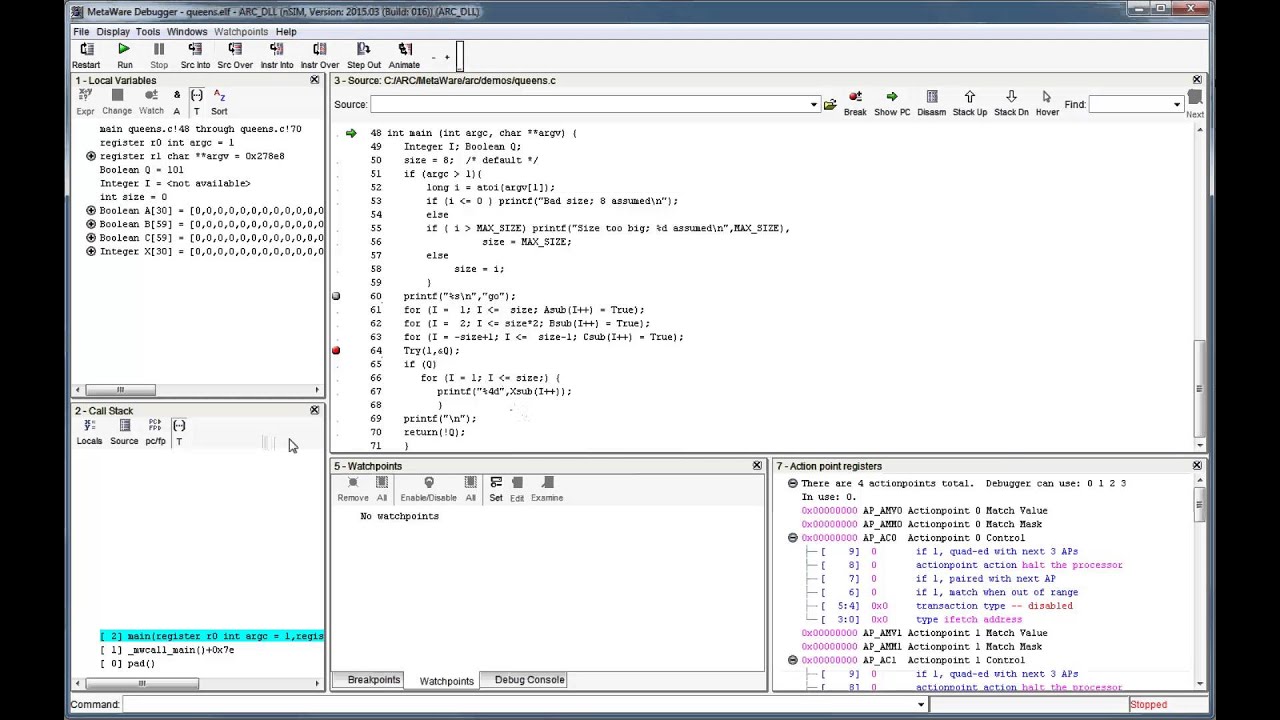Open the Display menu

pos(113,32)
